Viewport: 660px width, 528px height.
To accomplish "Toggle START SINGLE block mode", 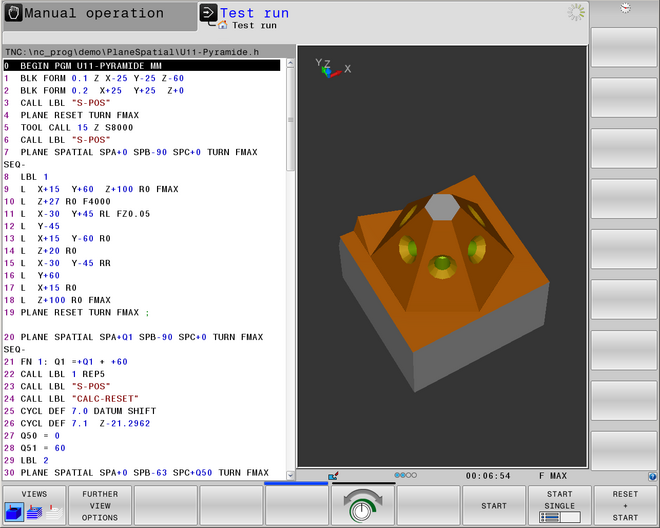I will (559, 505).
